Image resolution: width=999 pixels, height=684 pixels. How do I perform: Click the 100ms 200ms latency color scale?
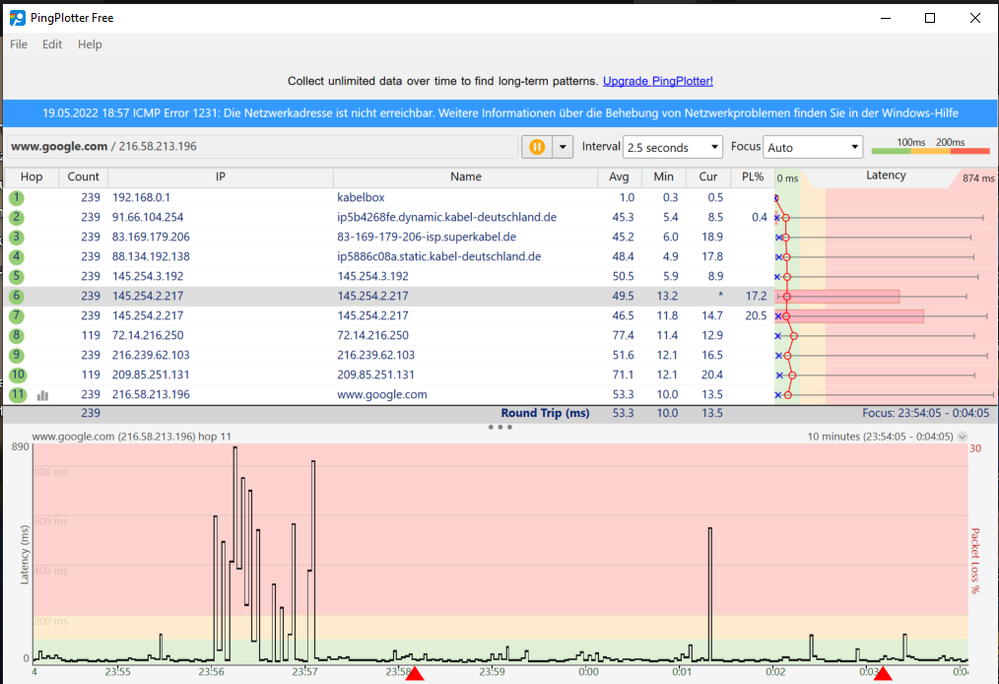click(930, 146)
